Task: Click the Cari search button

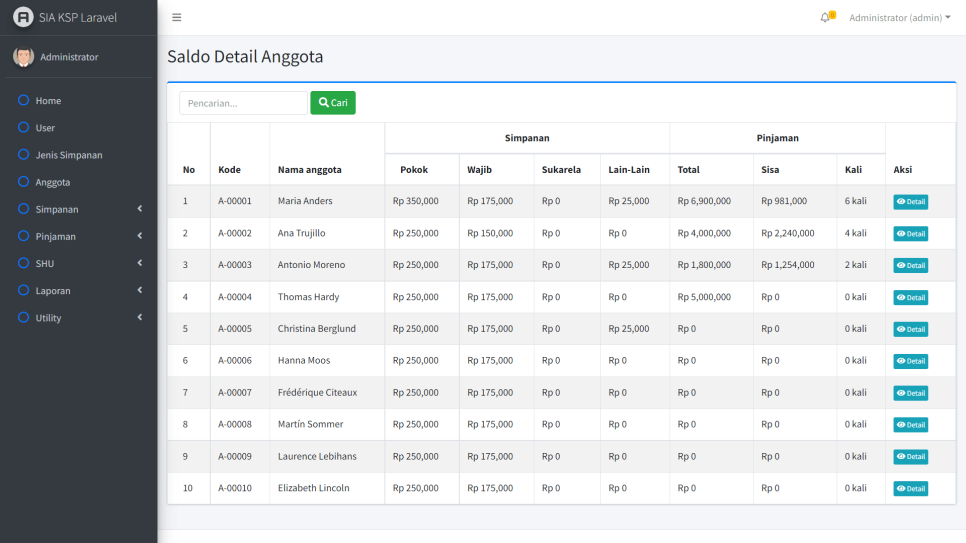Action: tap(333, 103)
